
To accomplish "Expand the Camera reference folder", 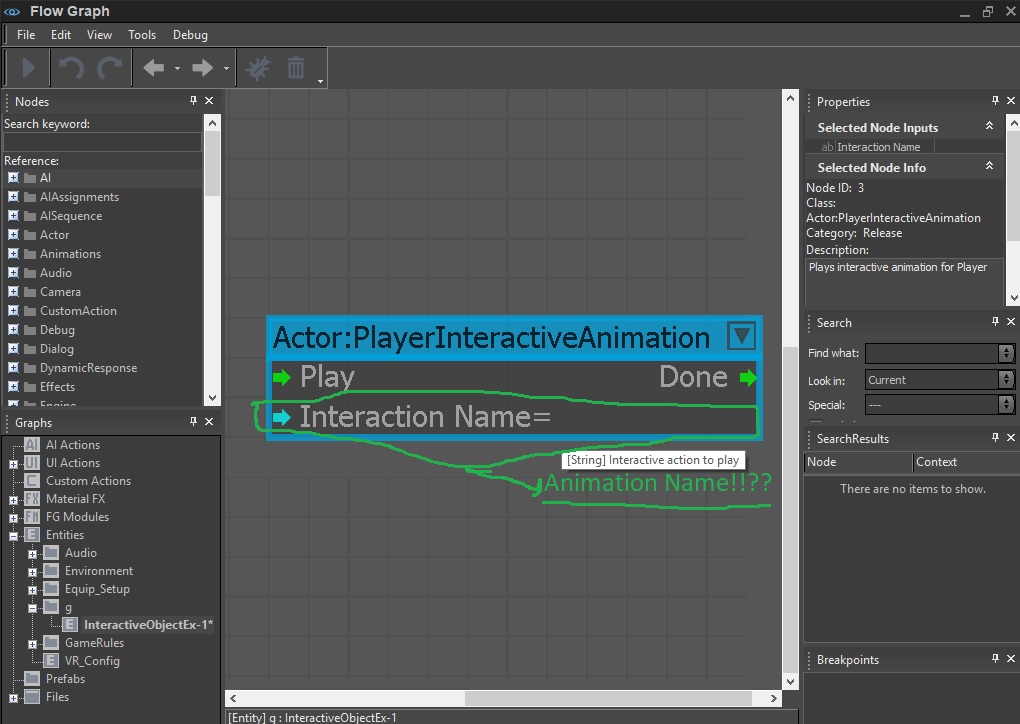I will [x=13, y=291].
